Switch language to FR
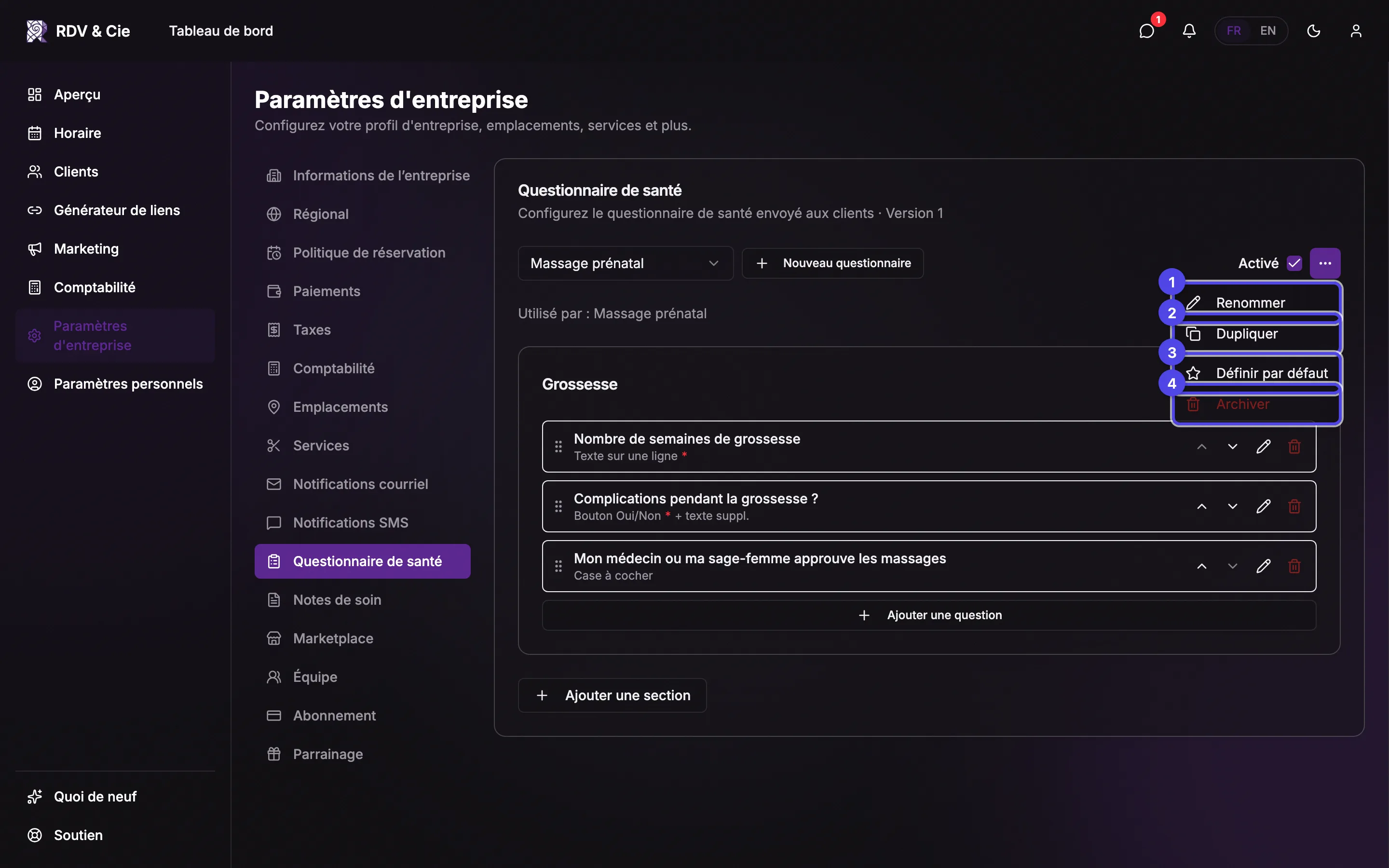The width and height of the screenshot is (1389, 868). (x=1234, y=31)
